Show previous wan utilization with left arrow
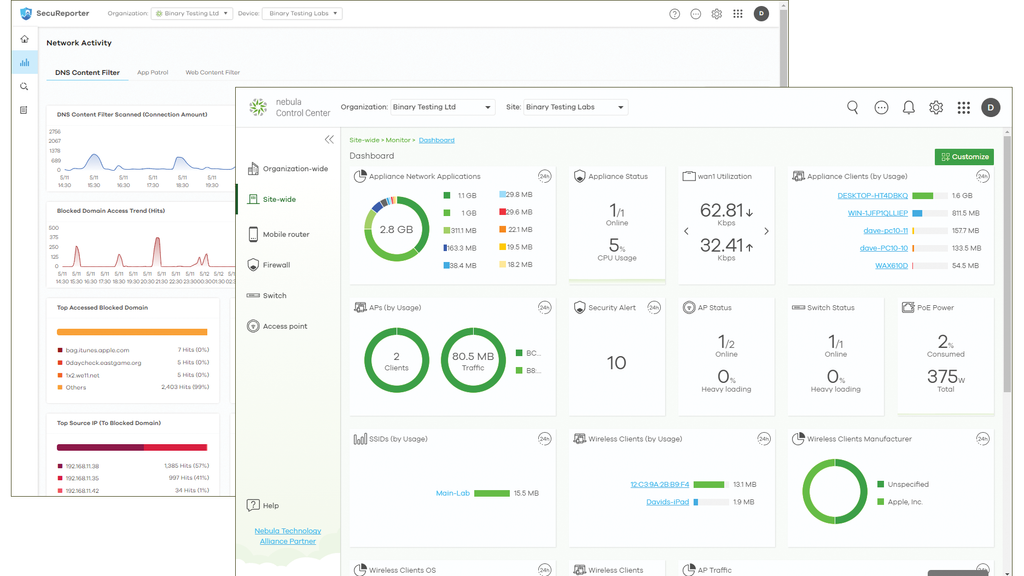The width and height of the screenshot is (1024, 576). pos(686,231)
